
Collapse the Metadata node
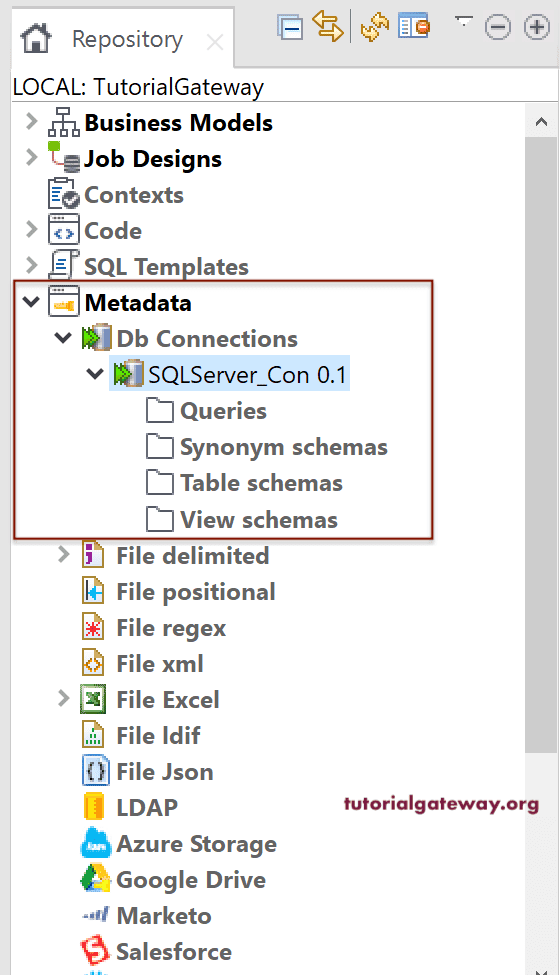pos(31,303)
